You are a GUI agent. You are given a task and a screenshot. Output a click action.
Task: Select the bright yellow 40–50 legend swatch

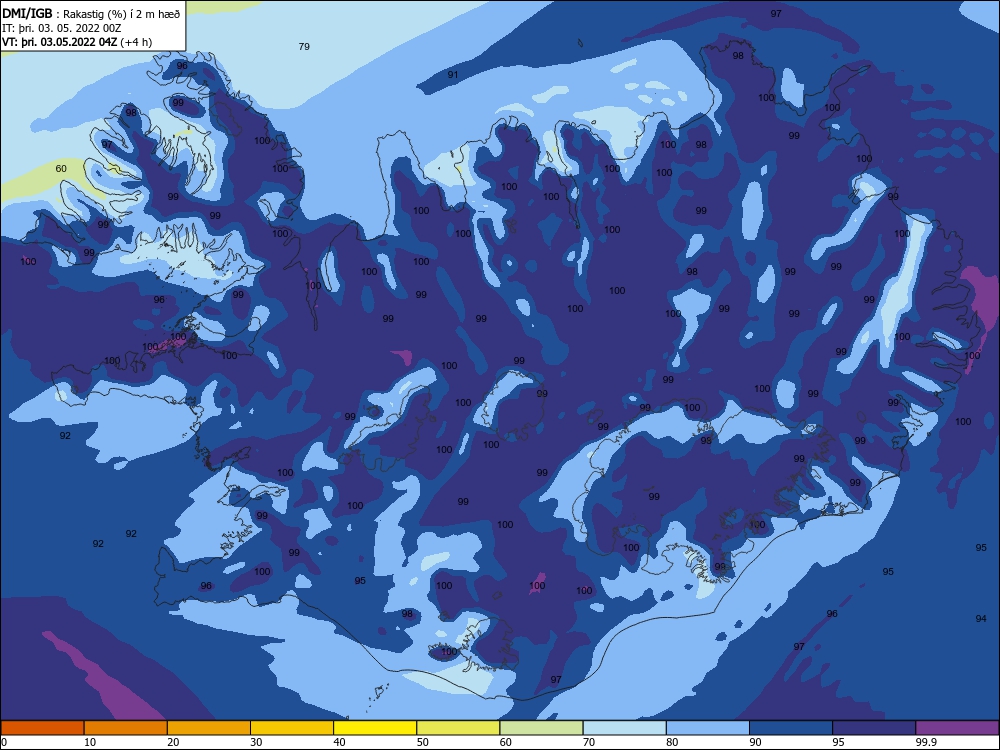tap(375, 728)
